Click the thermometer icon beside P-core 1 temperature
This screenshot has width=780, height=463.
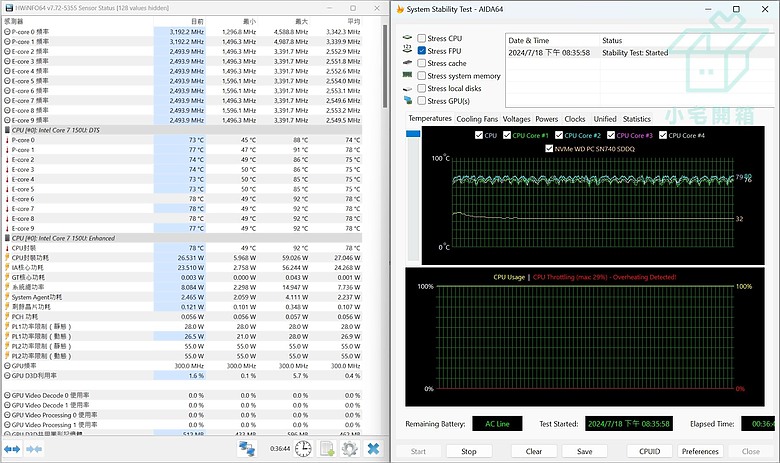(7, 150)
